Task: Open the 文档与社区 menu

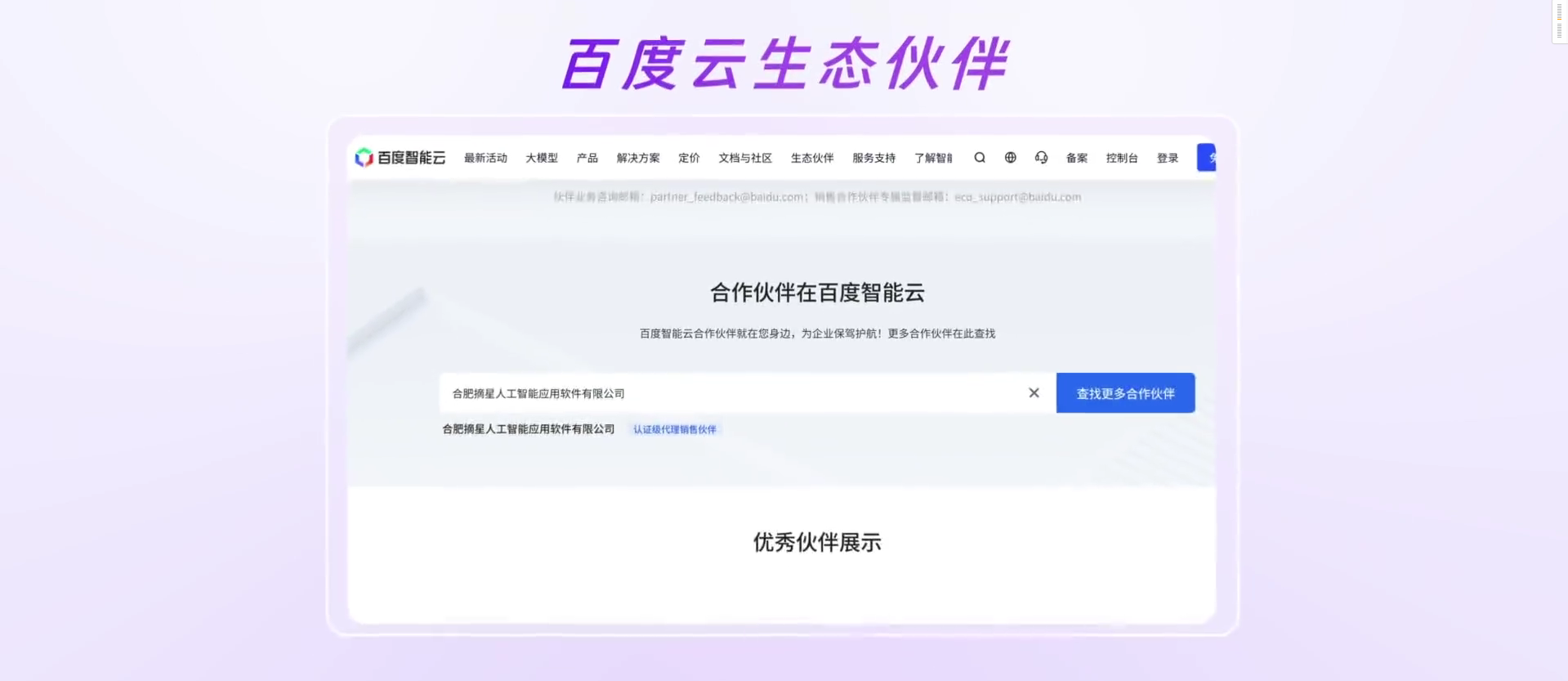Action: coord(745,158)
